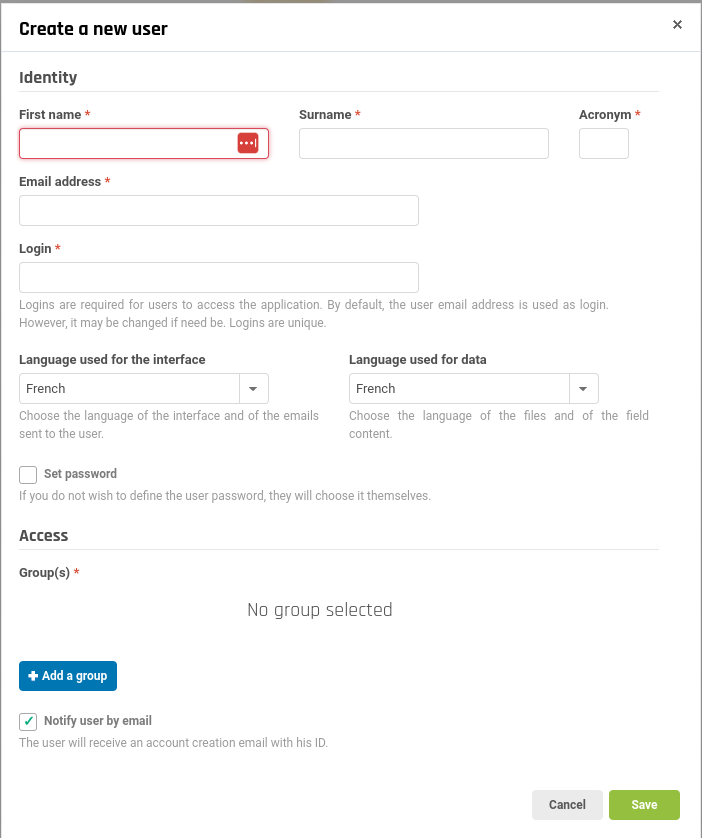
Task: Open the interface language dropdown arrow
Action: tap(253, 388)
